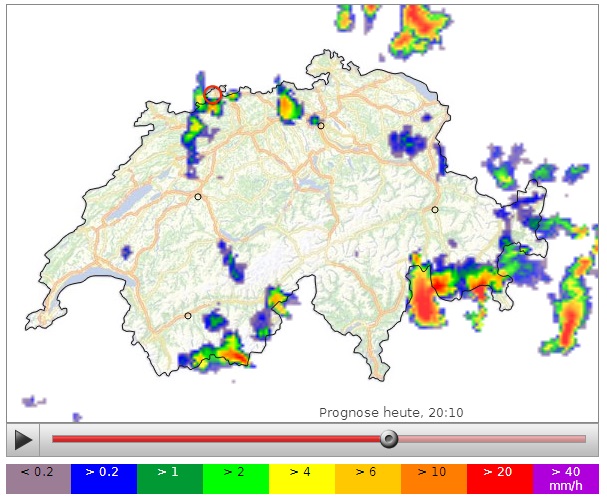Click the '> 20' red legend swatch
The width and height of the screenshot is (607, 501).
coord(500,479)
